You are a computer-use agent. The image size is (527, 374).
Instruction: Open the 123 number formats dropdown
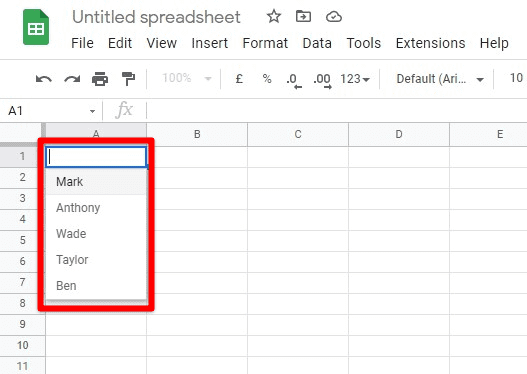(x=355, y=79)
